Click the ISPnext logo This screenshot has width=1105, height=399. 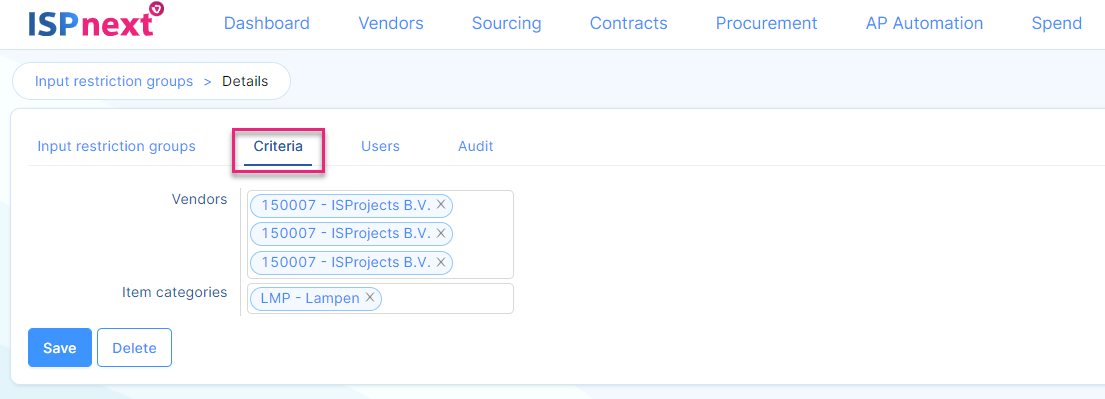pos(97,21)
